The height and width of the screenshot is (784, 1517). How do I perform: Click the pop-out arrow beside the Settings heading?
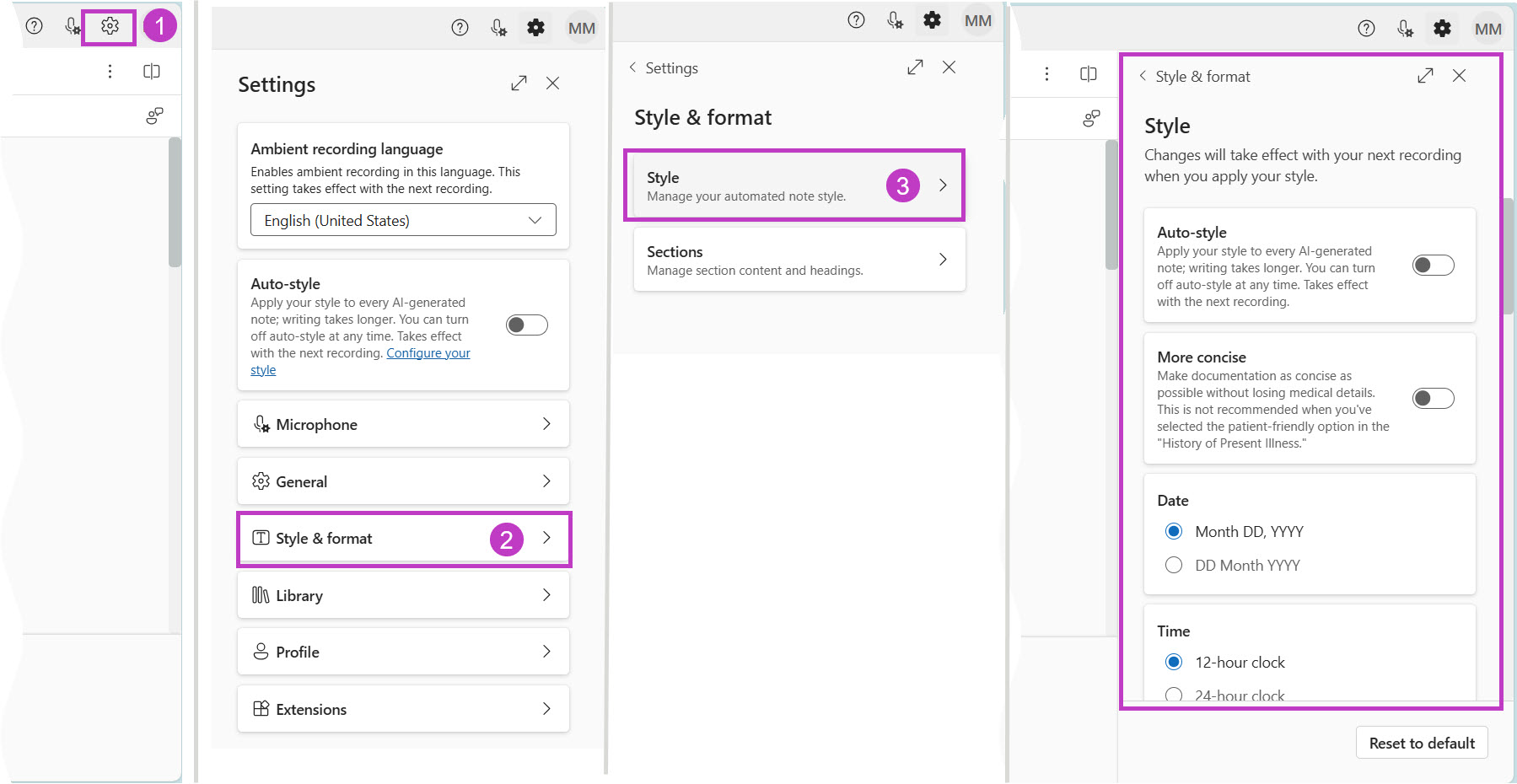point(519,83)
